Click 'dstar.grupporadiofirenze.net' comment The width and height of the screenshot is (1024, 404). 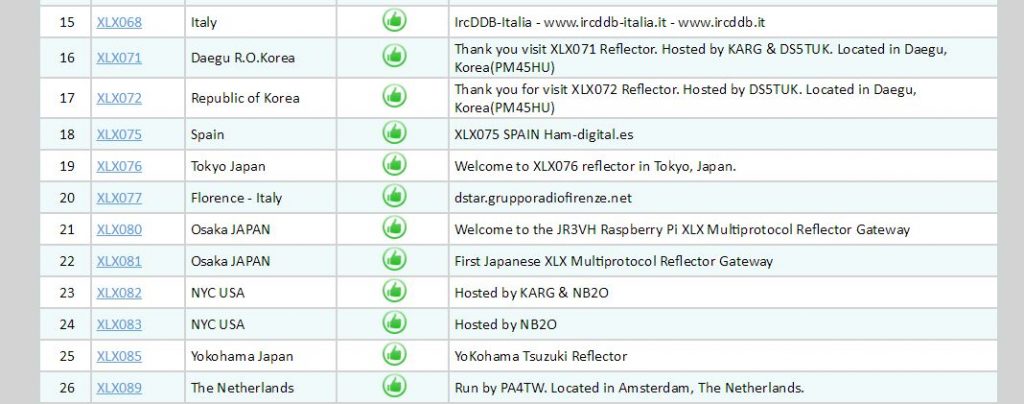click(x=543, y=198)
